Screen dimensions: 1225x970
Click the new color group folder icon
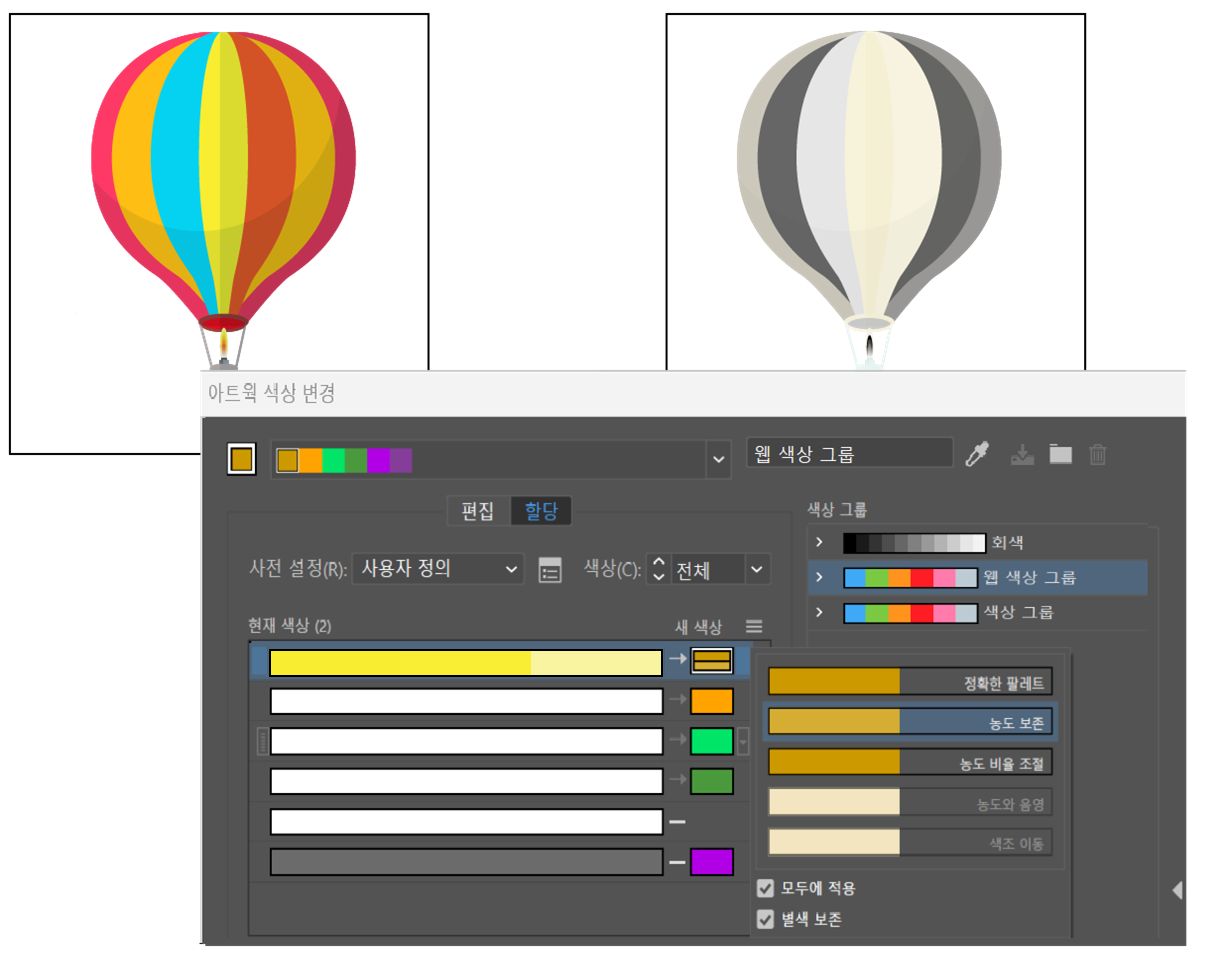point(1060,454)
